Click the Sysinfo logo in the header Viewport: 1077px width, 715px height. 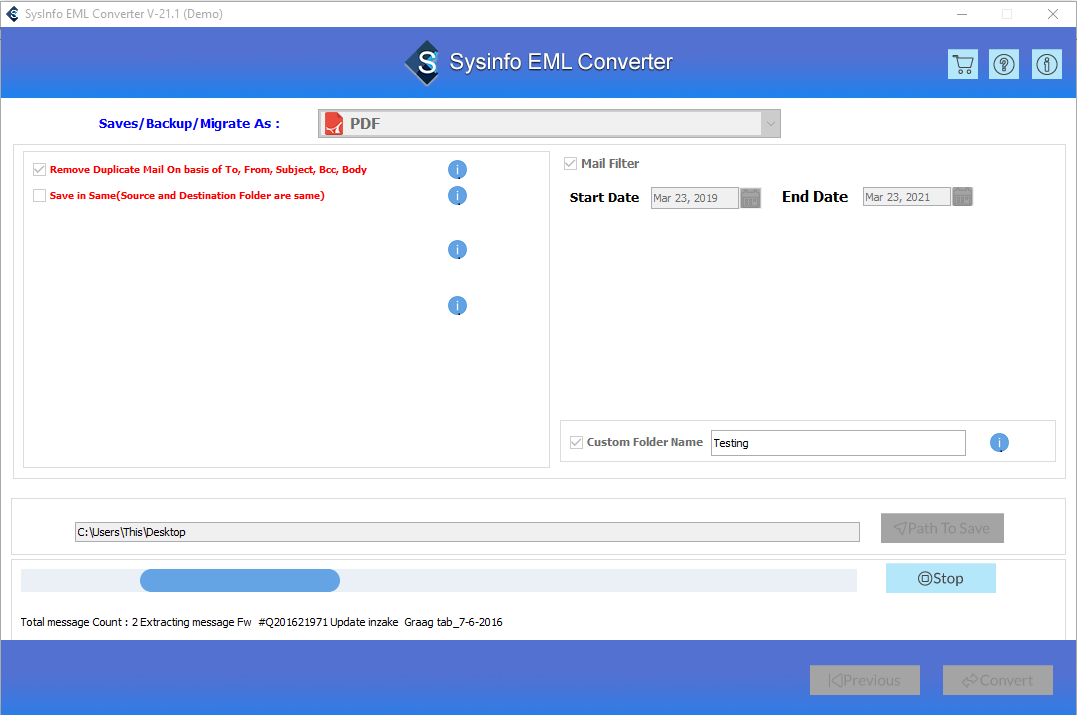pos(424,63)
